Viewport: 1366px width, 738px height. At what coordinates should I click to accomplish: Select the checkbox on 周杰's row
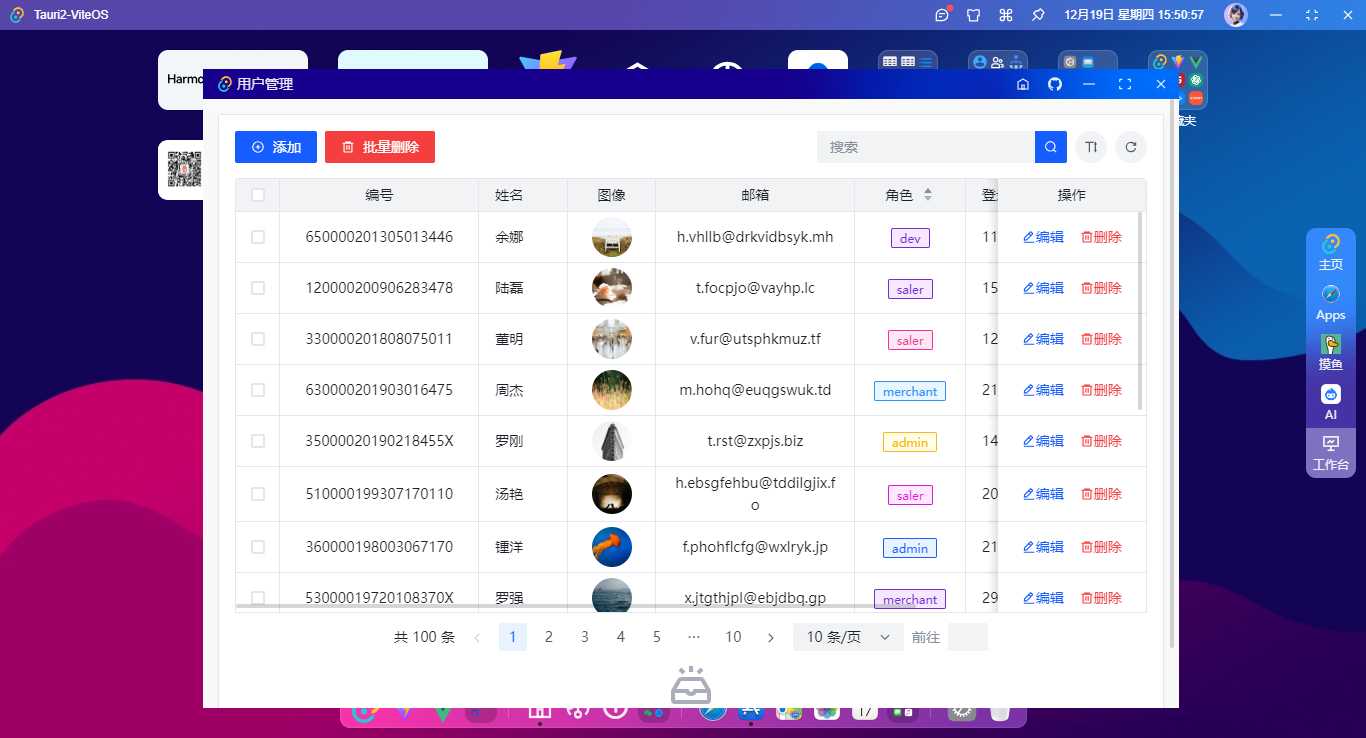257,390
